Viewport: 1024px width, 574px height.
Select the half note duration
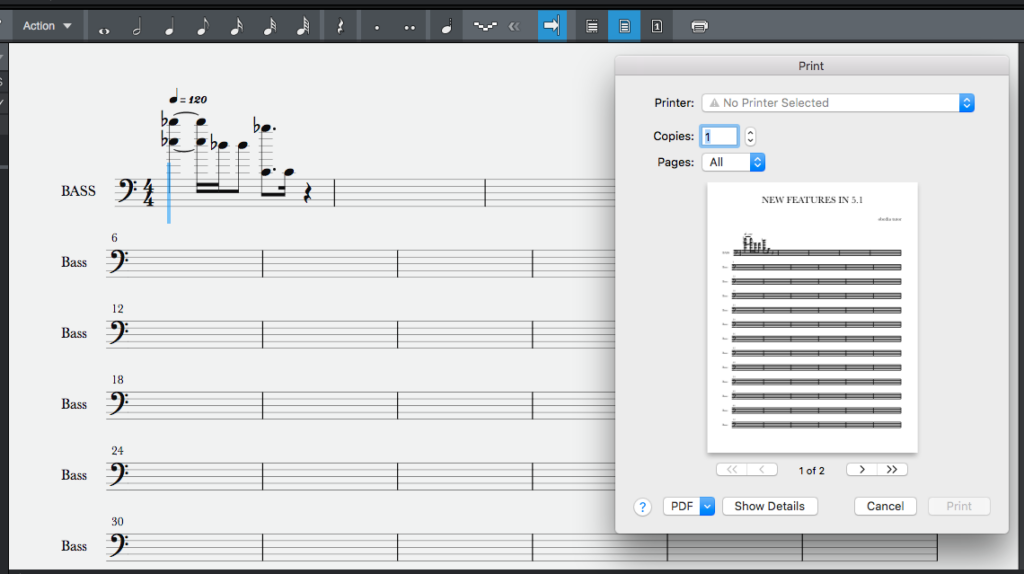[137, 27]
